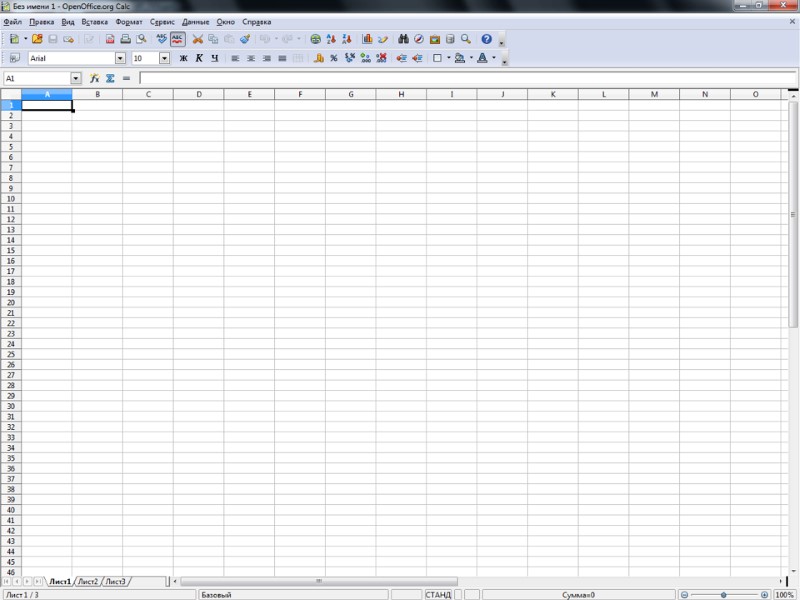The image size is (800, 600).
Task: Add a decimal place icon
Action: click(x=365, y=58)
